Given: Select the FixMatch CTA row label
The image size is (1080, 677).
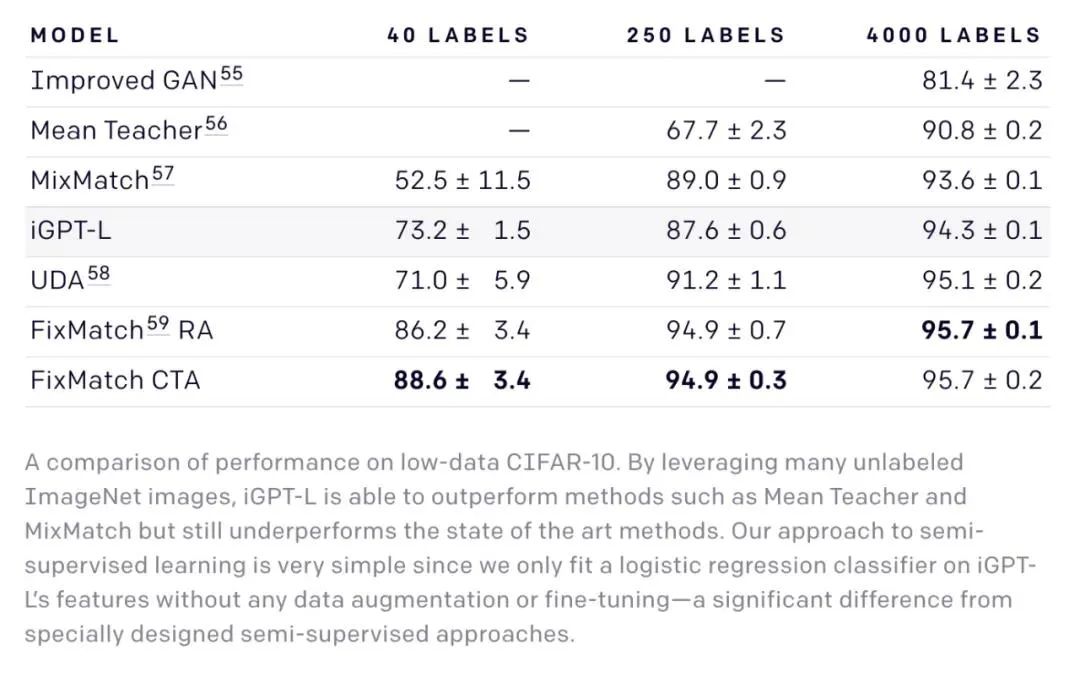Looking at the screenshot, I should tap(115, 381).
